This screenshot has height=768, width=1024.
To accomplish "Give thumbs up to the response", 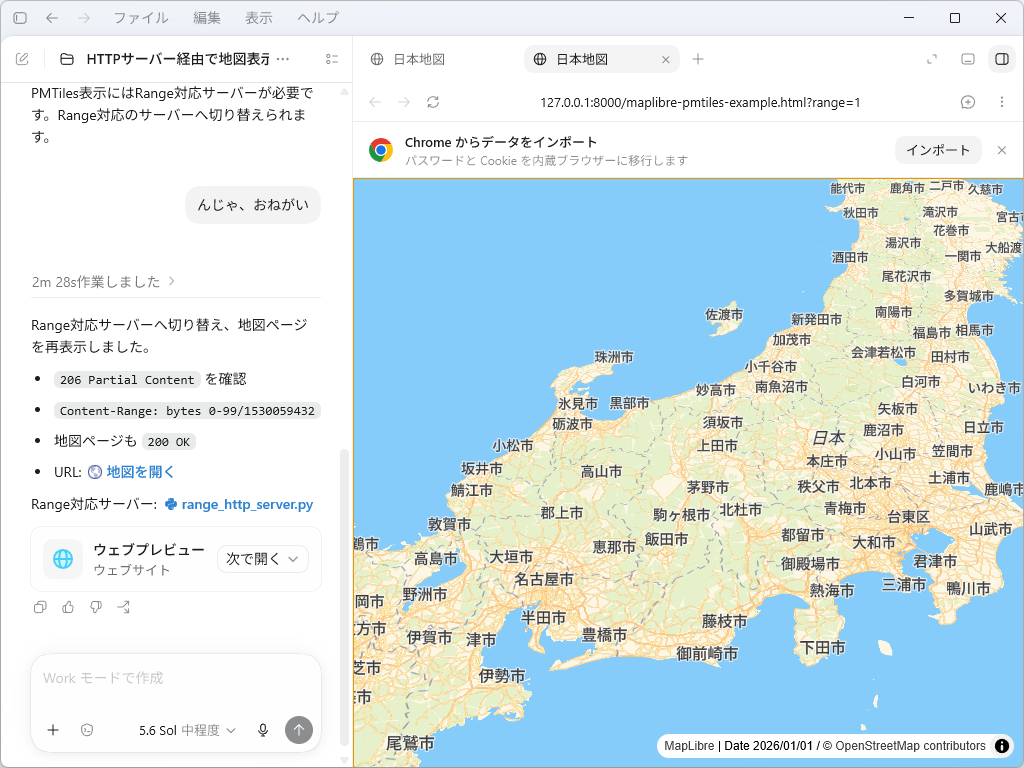I will pyautogui.click(x=68, y=607).
